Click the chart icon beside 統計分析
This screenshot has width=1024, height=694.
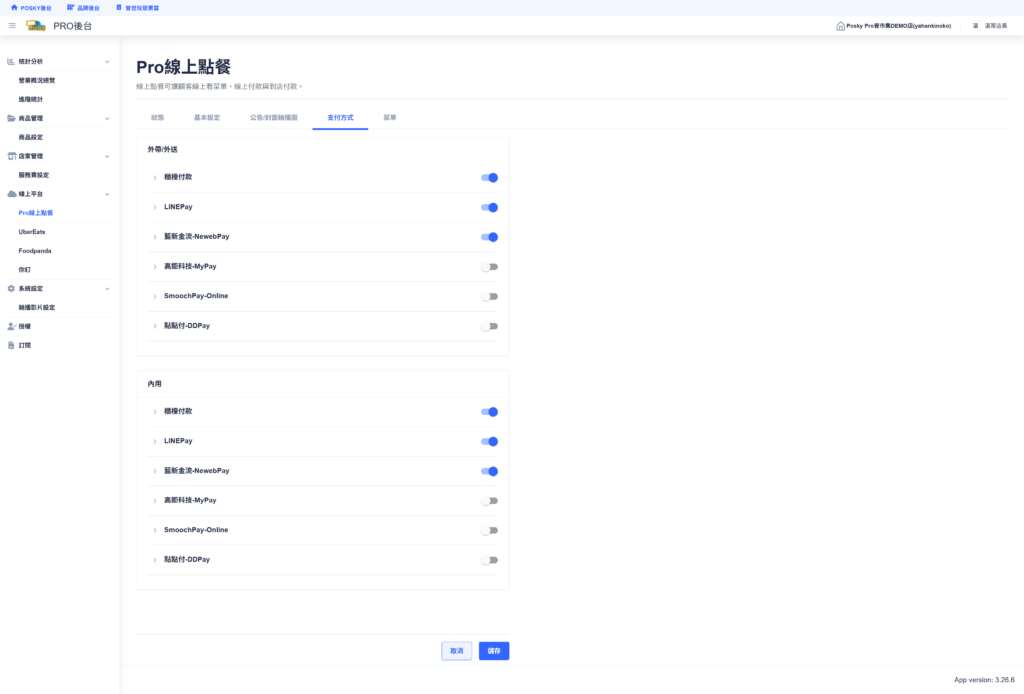click(11, 61)
